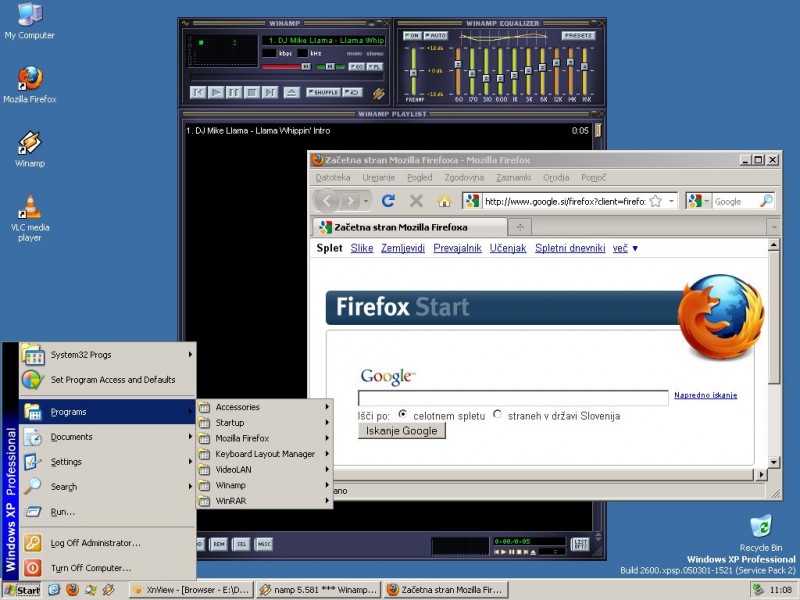Click the search magnifier in Firefox
800x600 pixels.
click(x=766, y=201)
